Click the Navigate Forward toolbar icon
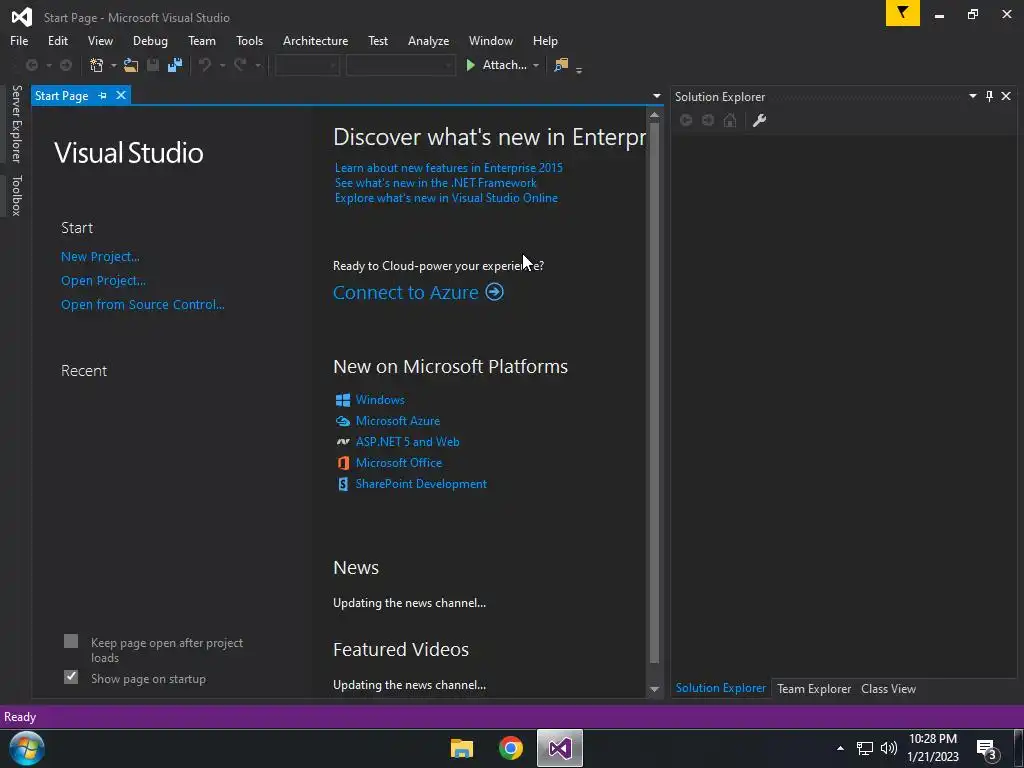 [x=66, y=65]
